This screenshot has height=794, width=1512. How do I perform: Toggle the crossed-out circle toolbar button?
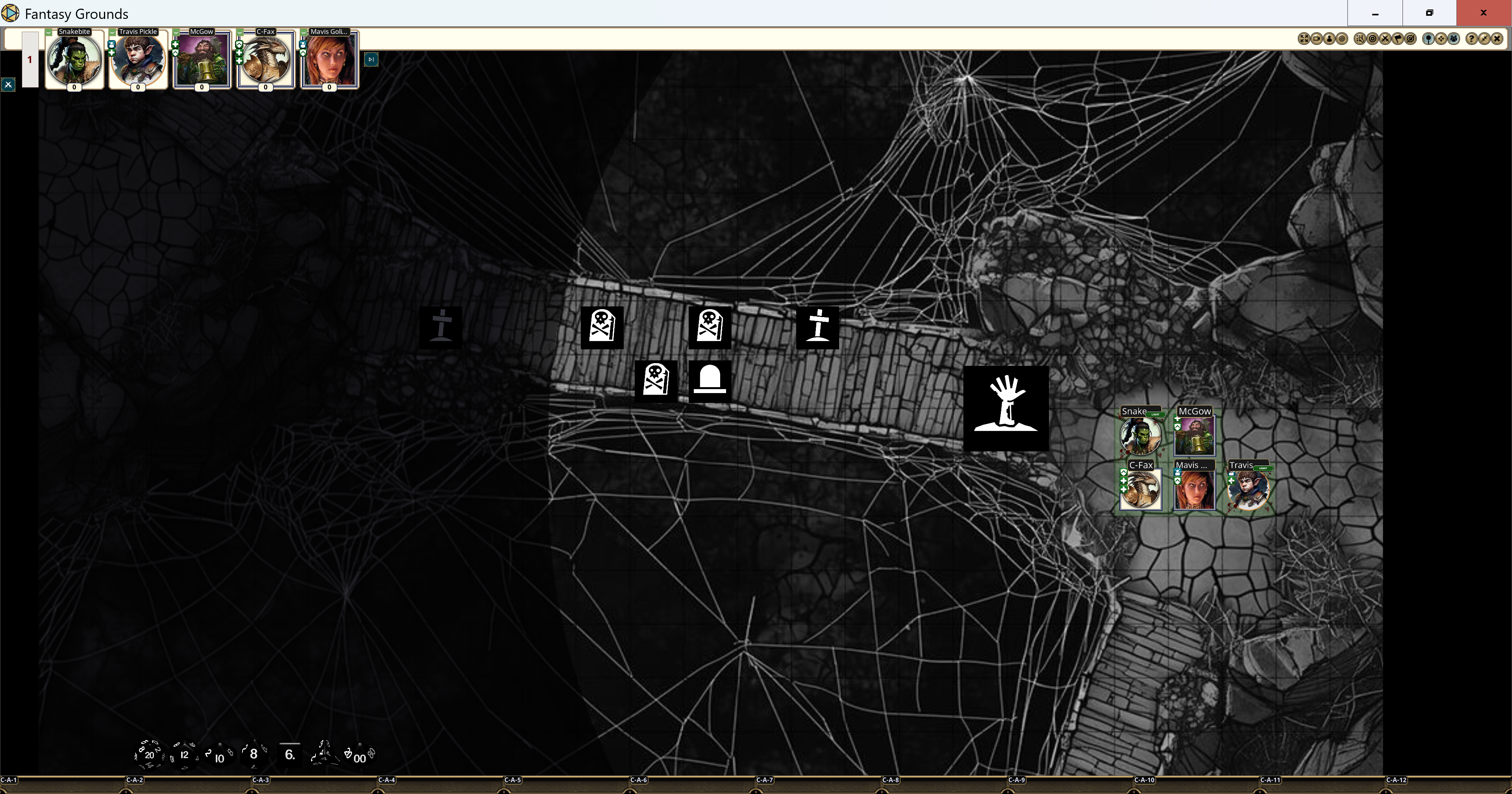tap(1410, 39)
